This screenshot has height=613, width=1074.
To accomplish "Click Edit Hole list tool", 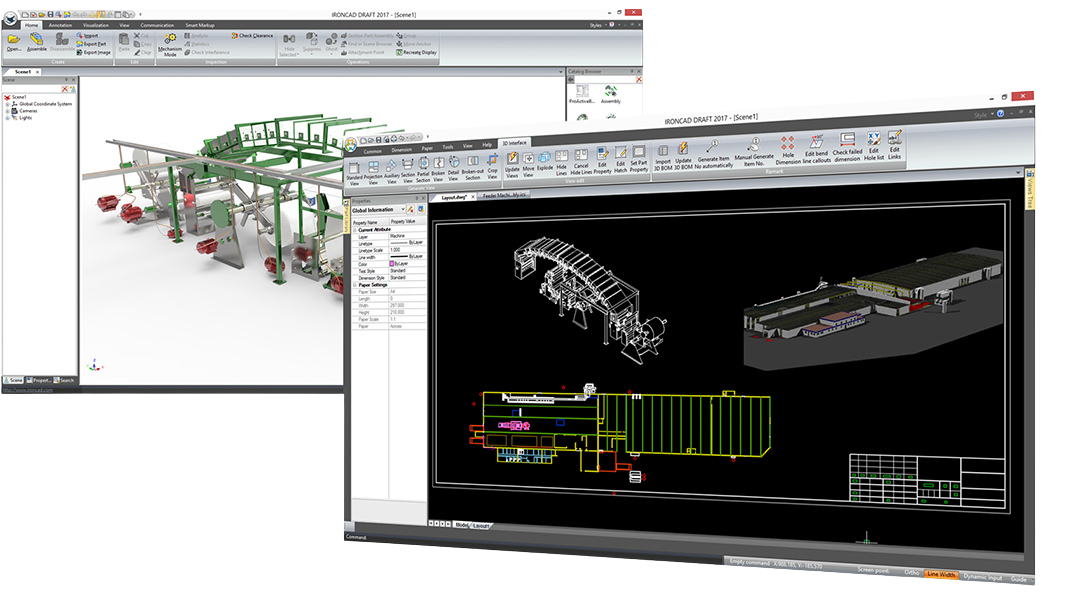I will tap(874, 146).
